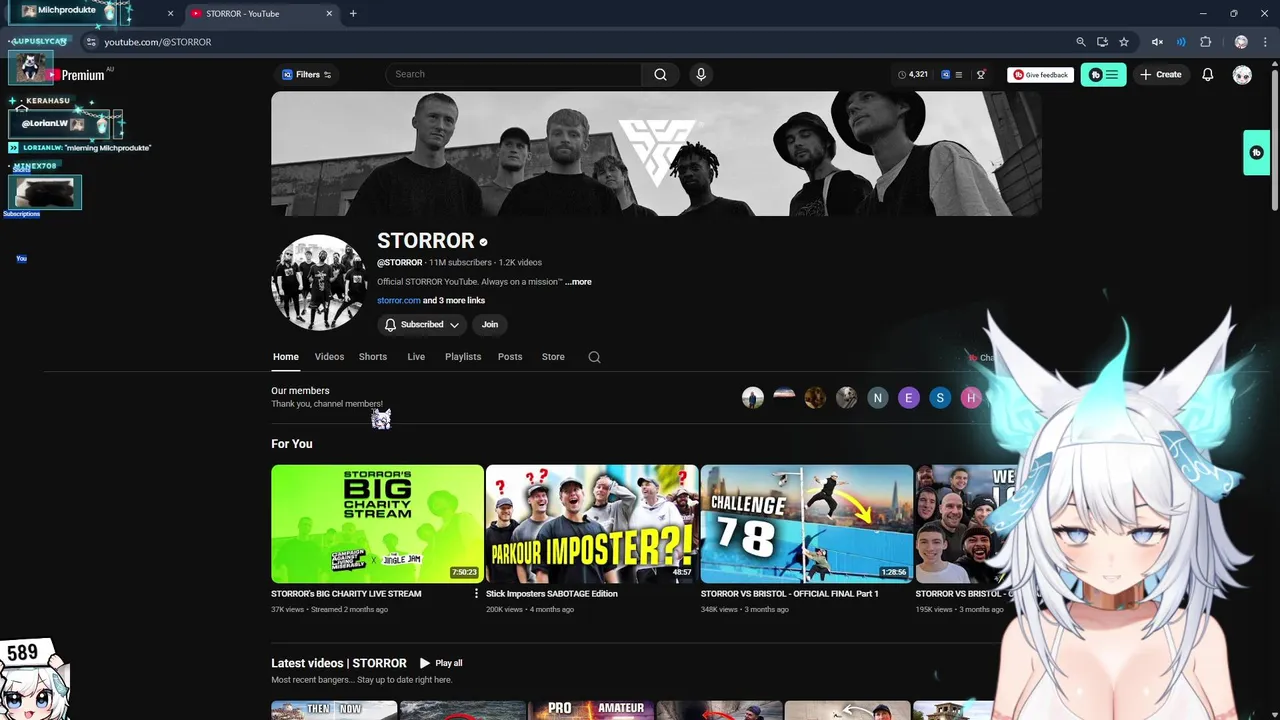Image resolution: width=1280 pixels, height=720 pixels.
Task: Start voice search with microphone
Action: (x=701, y=74)
